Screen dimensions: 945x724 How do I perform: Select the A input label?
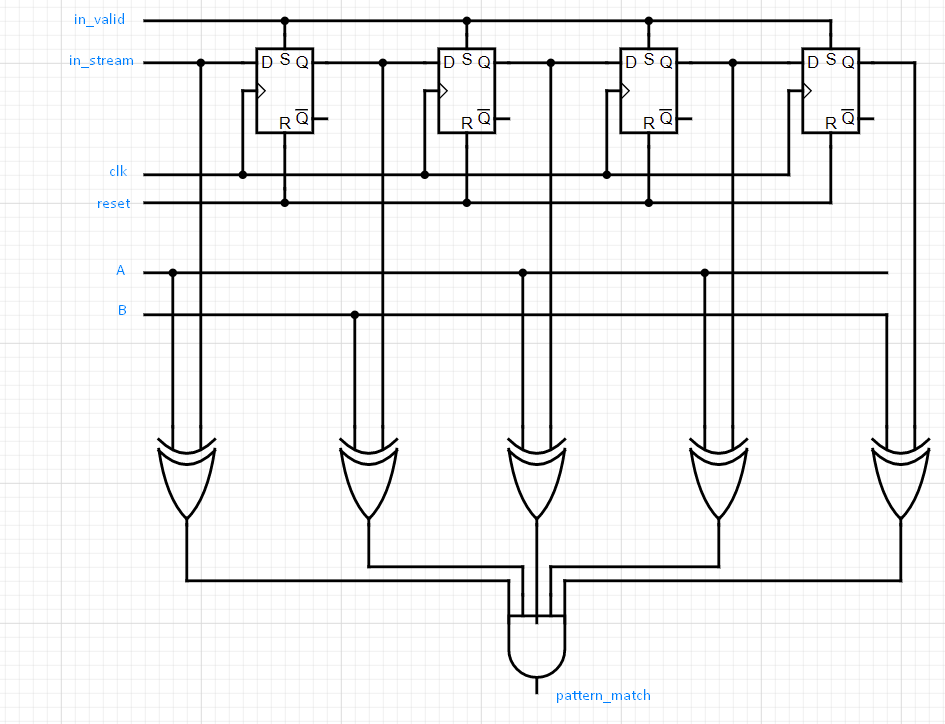coord(120,270)
